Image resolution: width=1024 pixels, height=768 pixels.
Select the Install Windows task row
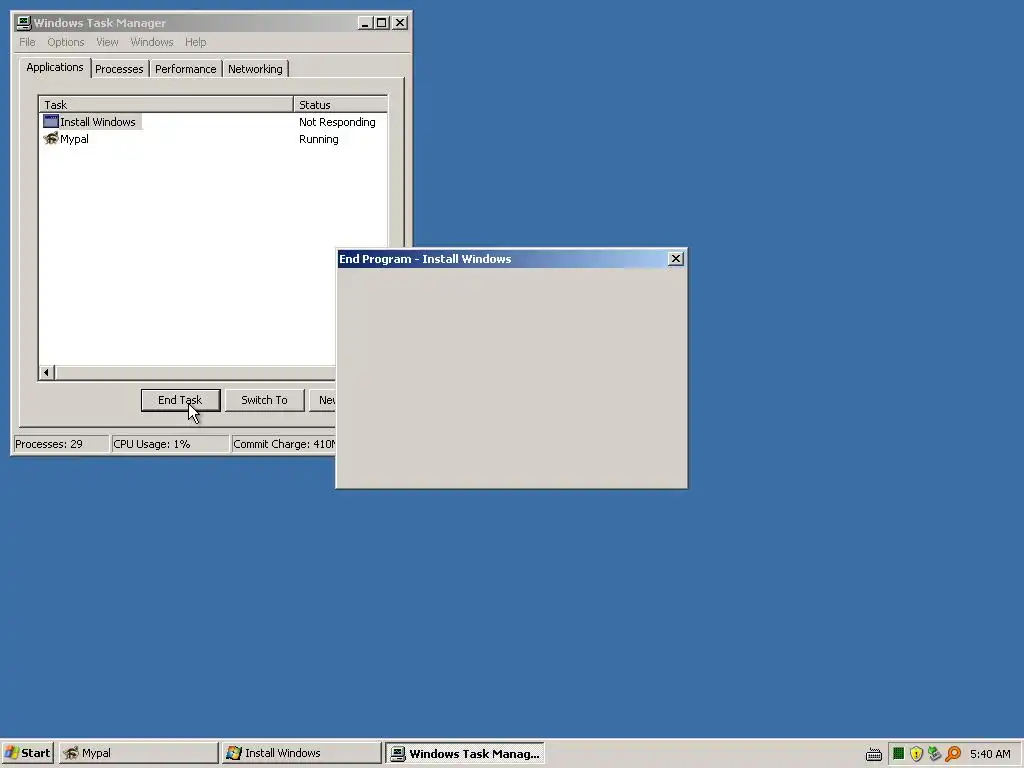click(x=212, y=121)
